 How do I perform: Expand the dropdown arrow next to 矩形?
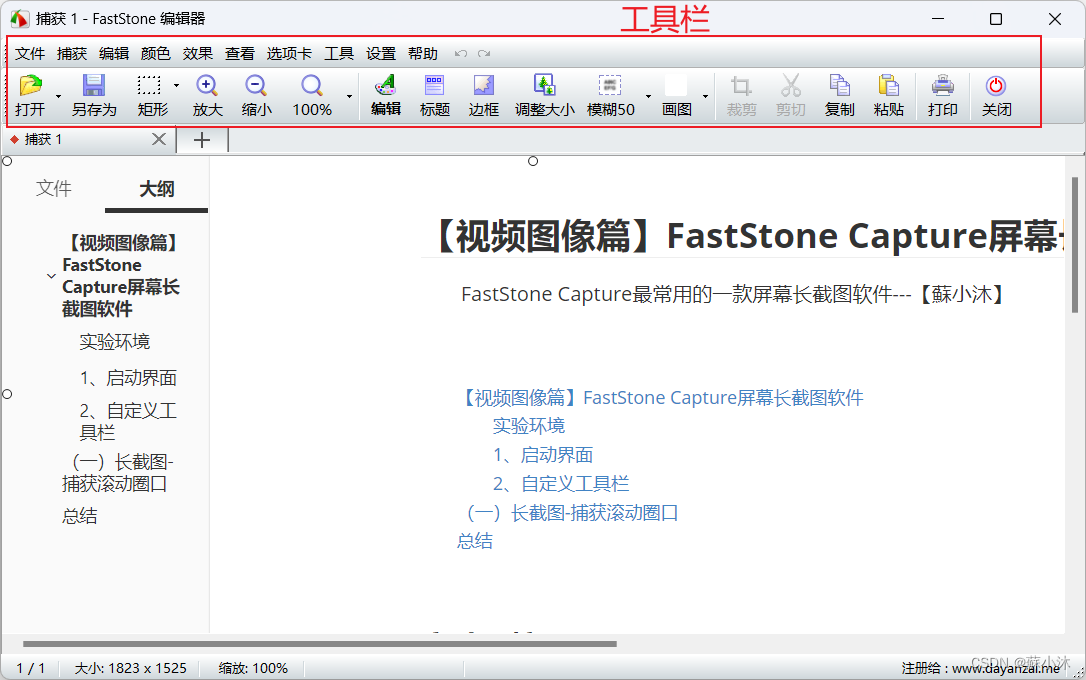tap(177, 85)
